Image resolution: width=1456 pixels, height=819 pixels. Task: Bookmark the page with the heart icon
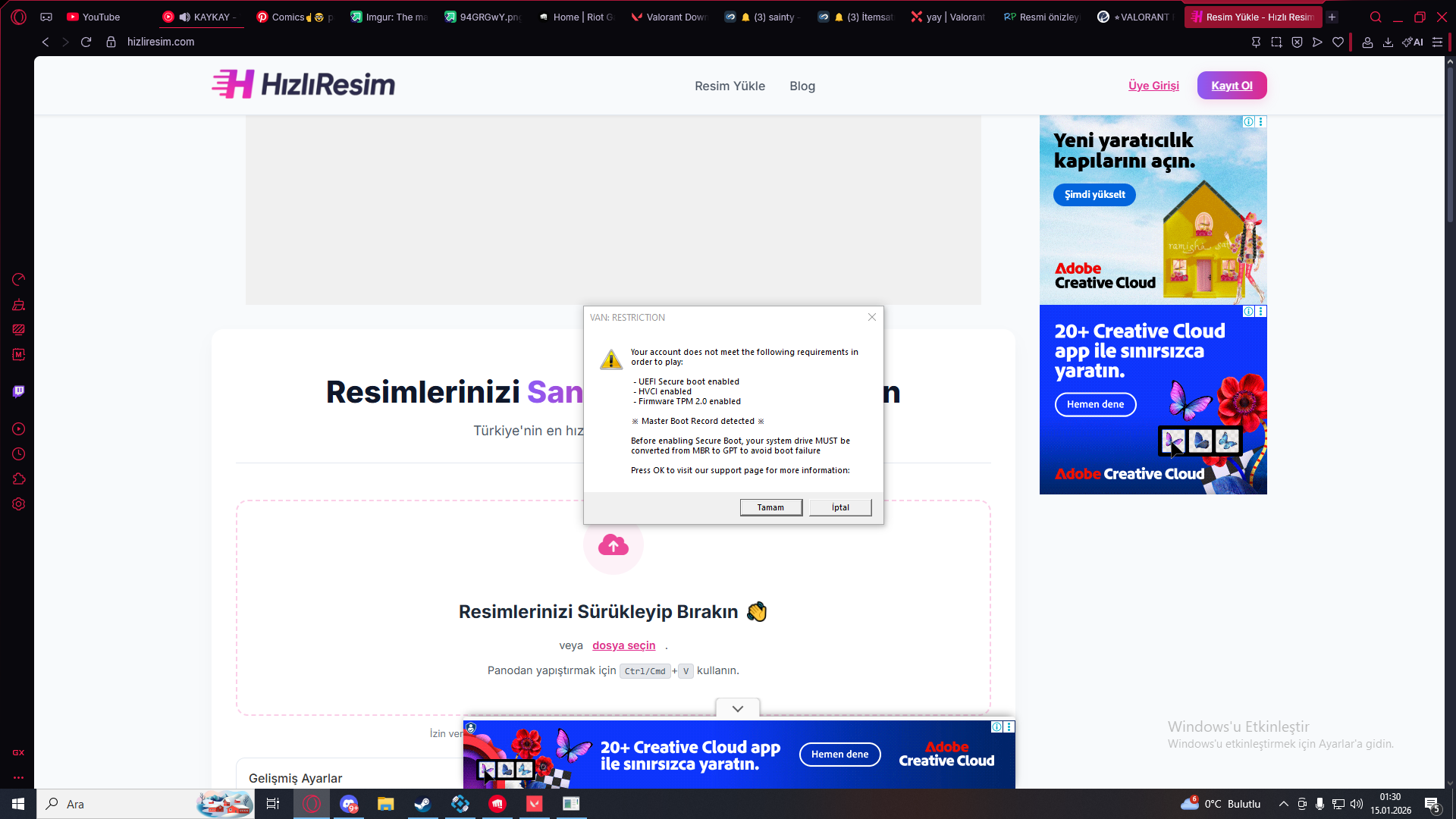pyautogui.click(x=1338, y=42)
